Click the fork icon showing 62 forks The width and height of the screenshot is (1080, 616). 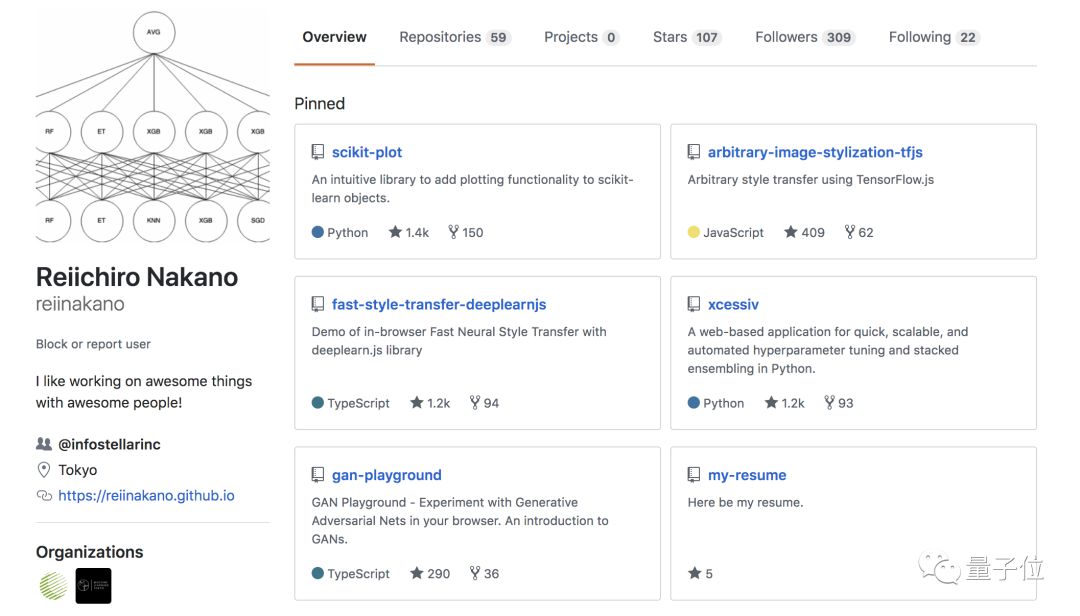click(850, 232)
